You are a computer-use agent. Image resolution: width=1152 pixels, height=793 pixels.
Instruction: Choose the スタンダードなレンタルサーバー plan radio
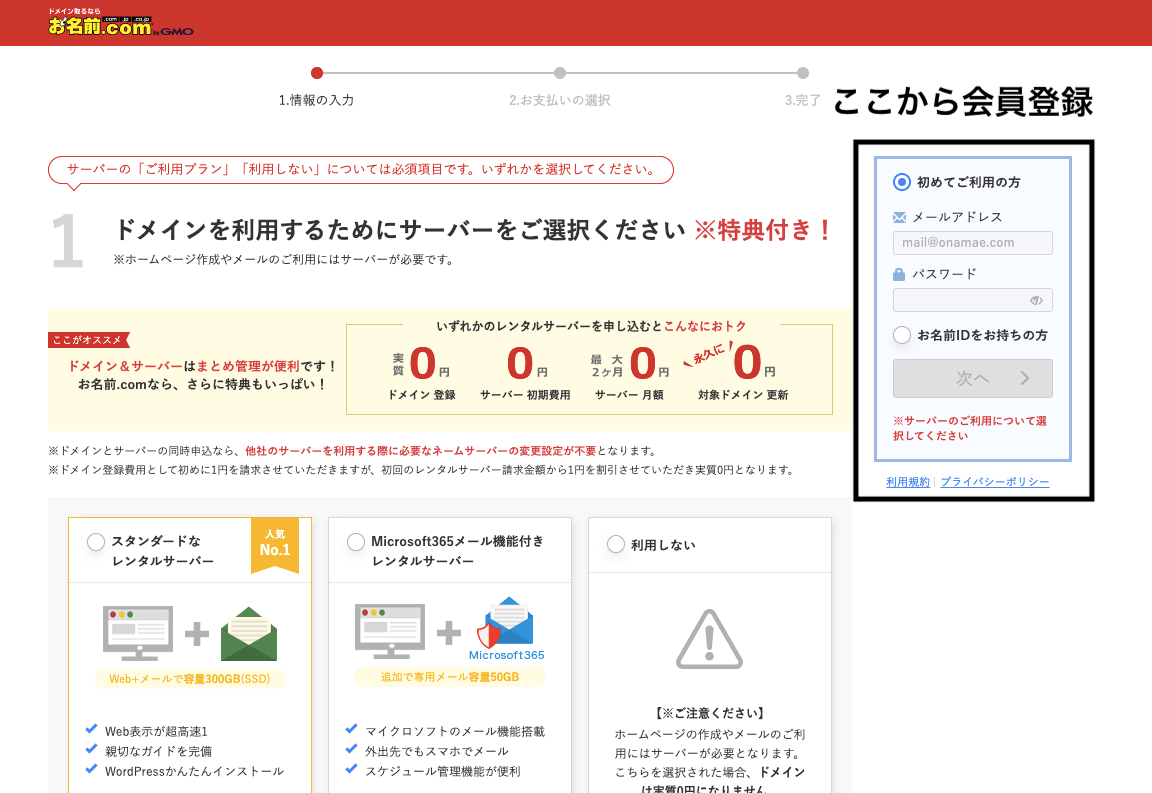[96, 542]
